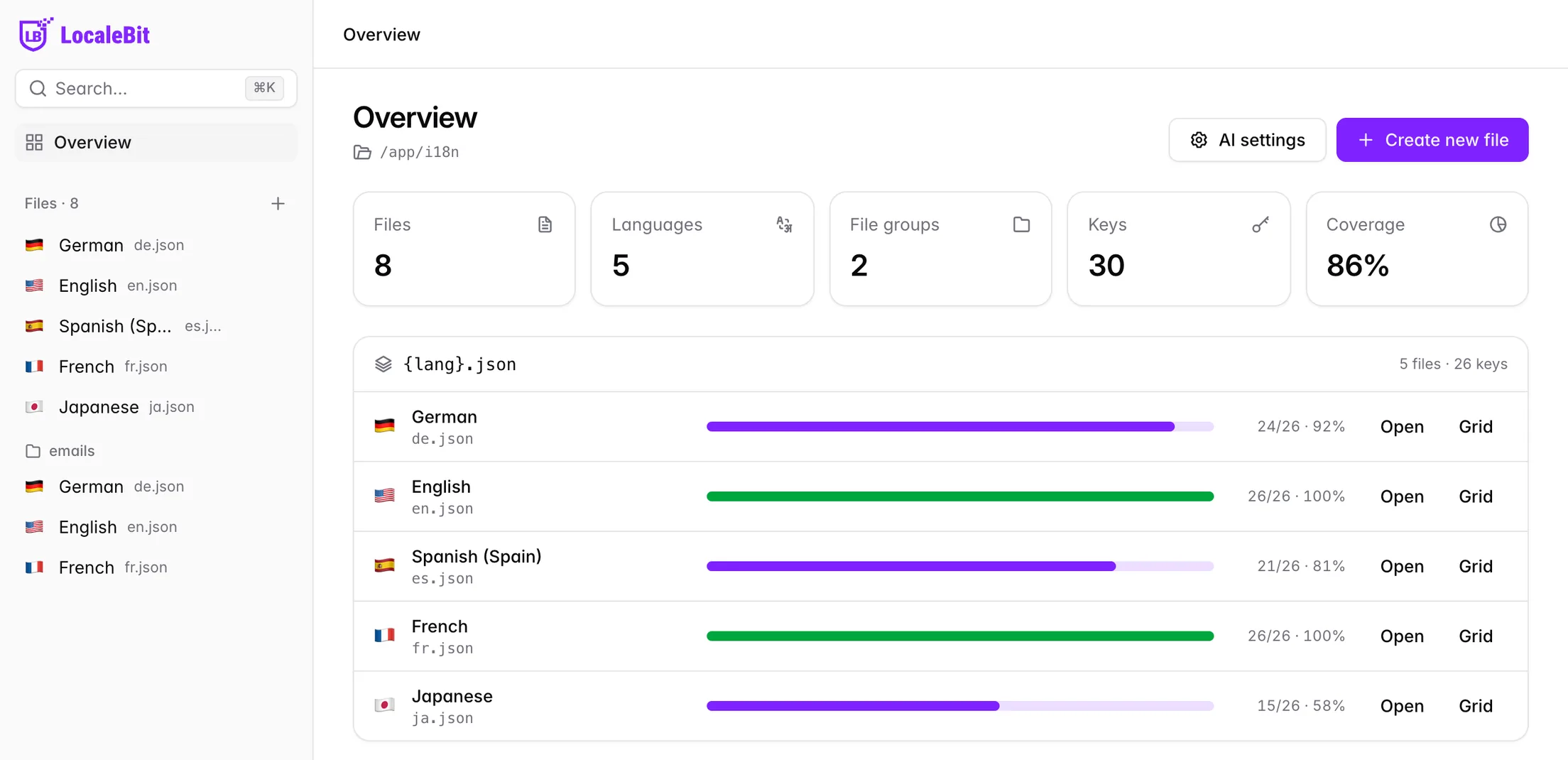This screenshot has height=760, width=1568.
Task: Click the translate icon on Languages card
Action: (x=784, y=224)
